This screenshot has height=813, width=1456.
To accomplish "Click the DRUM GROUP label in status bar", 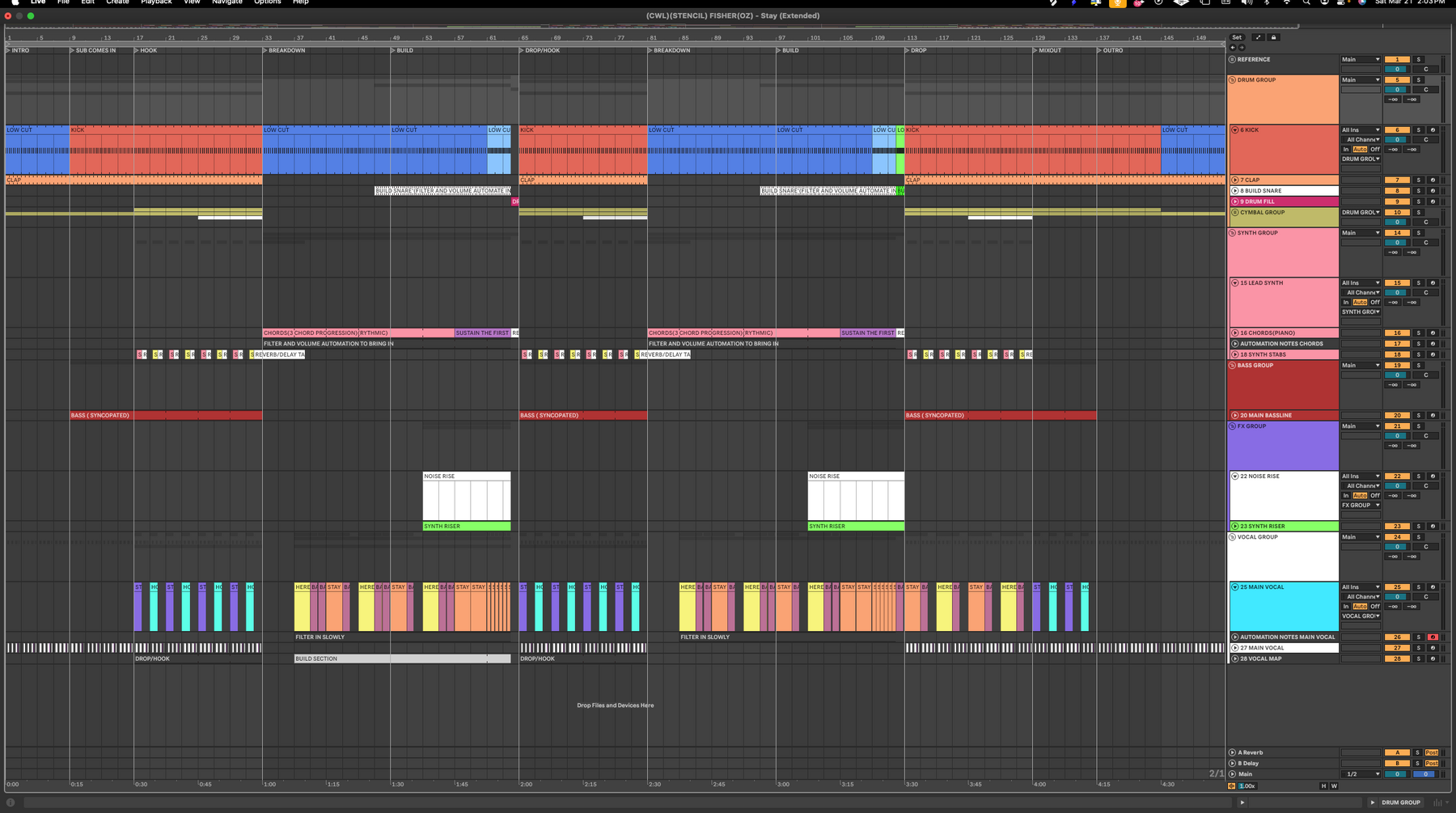I will (1401, 802).
